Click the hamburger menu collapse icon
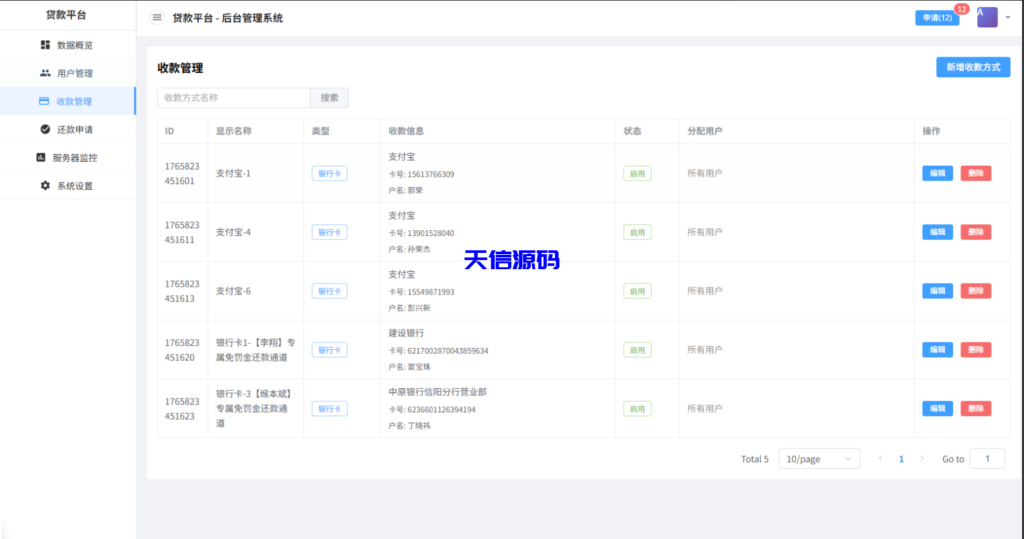Viewport: 1024px width, 539px height. click(x=157, y=18)
